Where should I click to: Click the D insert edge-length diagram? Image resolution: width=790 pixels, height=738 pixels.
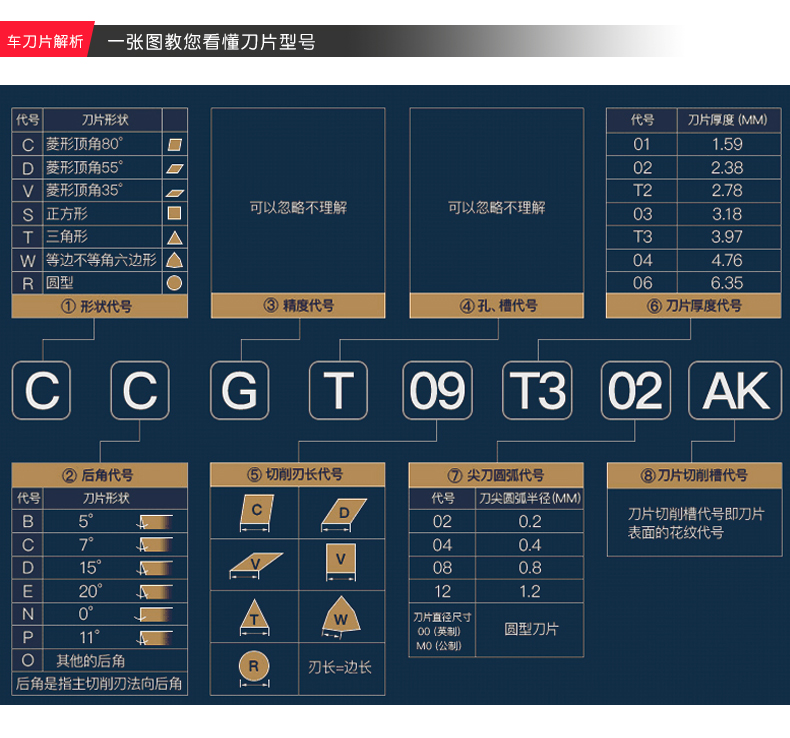(x=343, y=514)
